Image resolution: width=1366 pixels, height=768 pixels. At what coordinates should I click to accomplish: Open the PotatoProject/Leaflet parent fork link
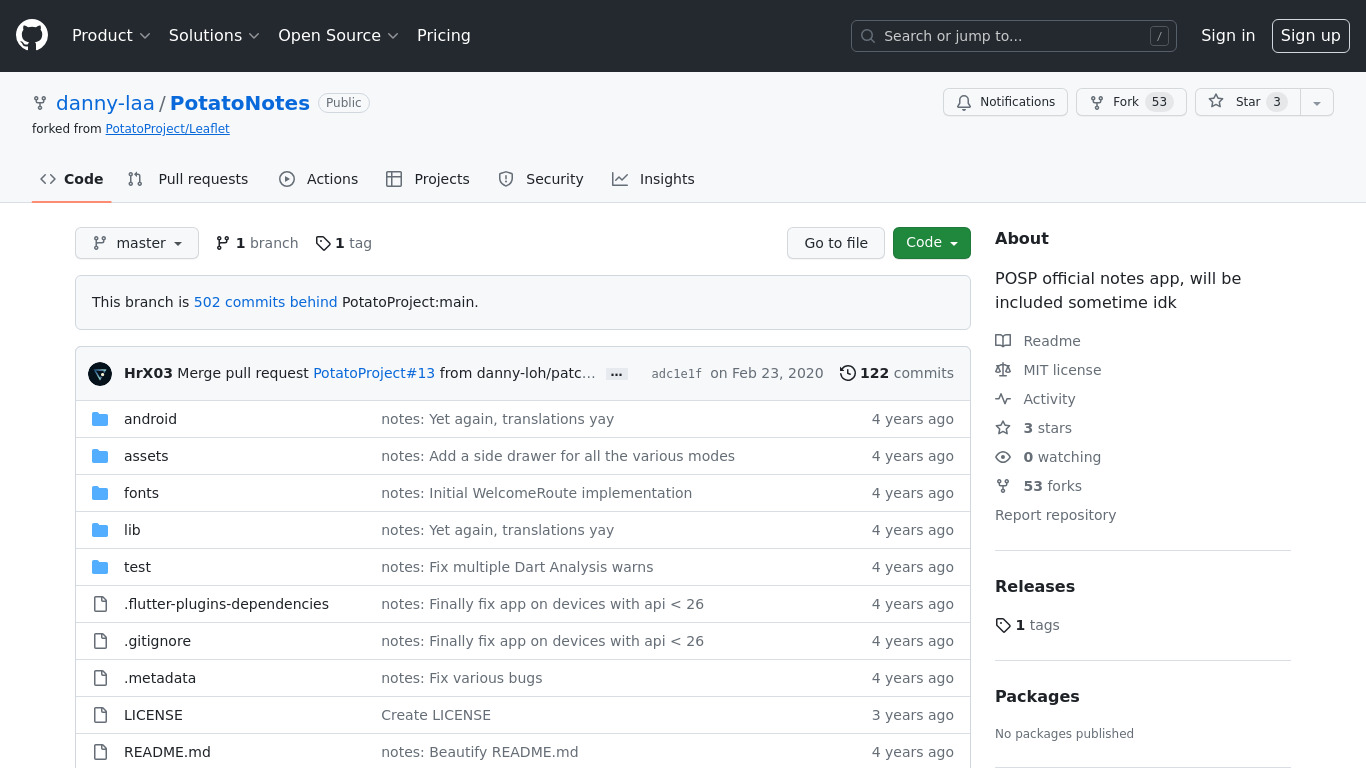coord(167,129)
